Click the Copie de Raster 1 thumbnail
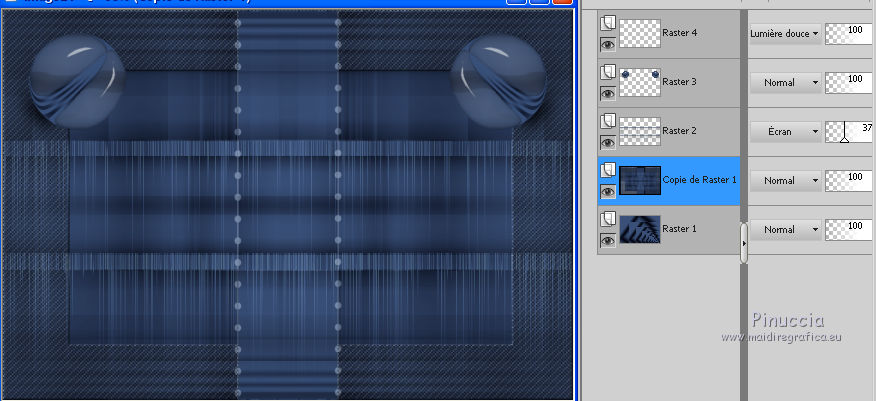876x401 pixels. (640, 180)
